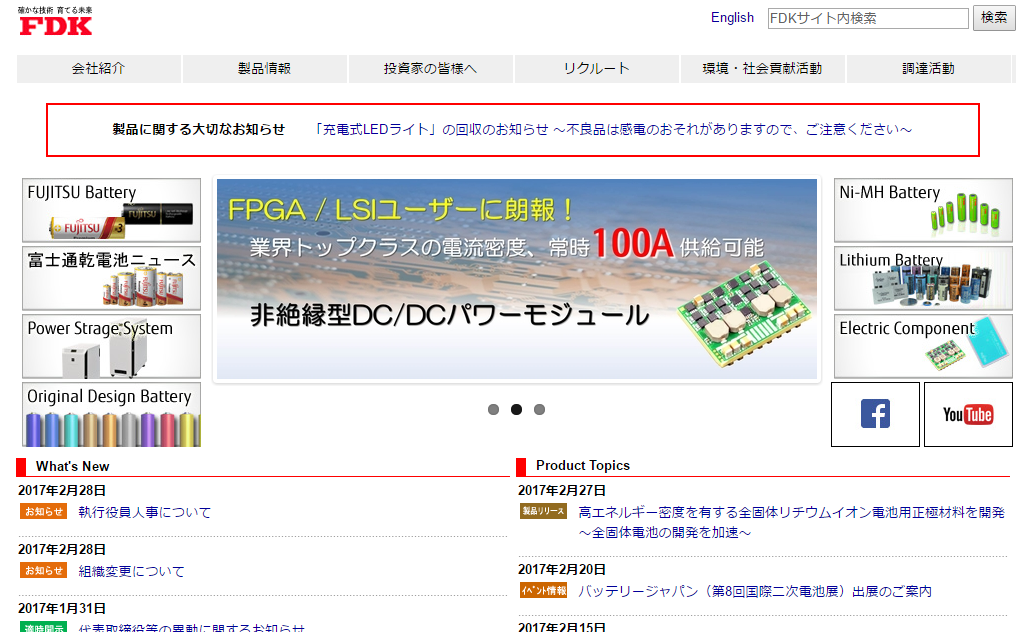The height and width of the screenshot is (632, 1031).
Task: Click the Product Topics heading
Action: pyautogui.click(x=583, y=466)
